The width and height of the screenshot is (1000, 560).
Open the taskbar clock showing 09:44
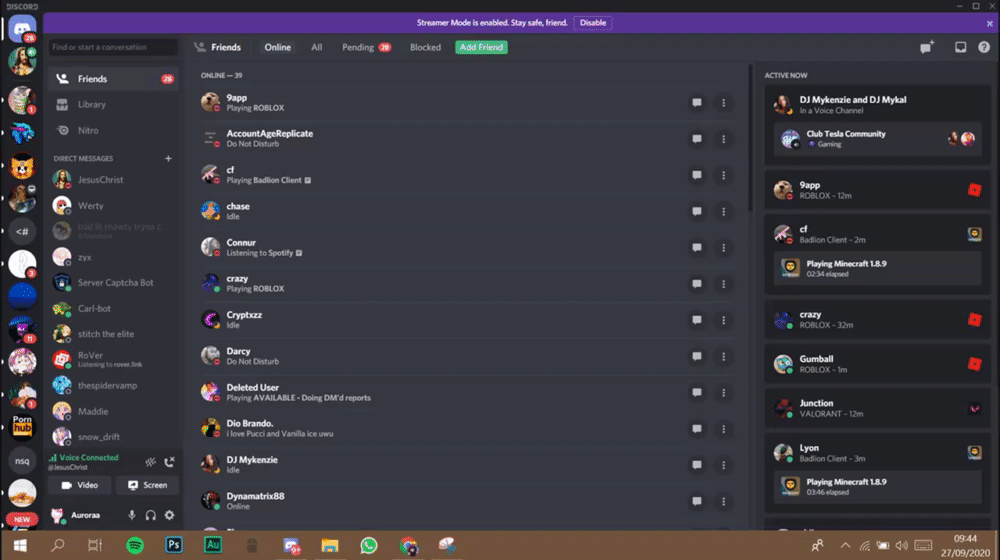tap(965, 545)
